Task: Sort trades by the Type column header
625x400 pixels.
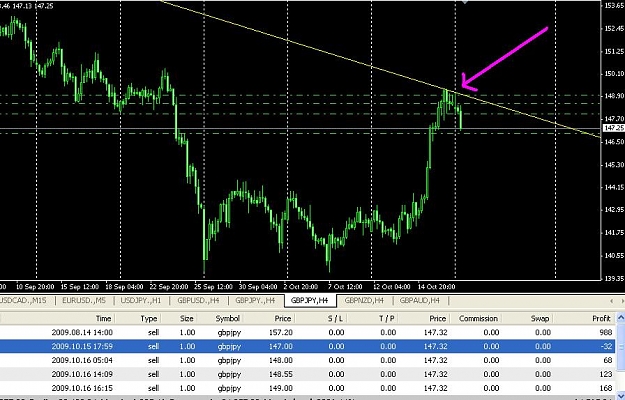Action: point(138,318)
